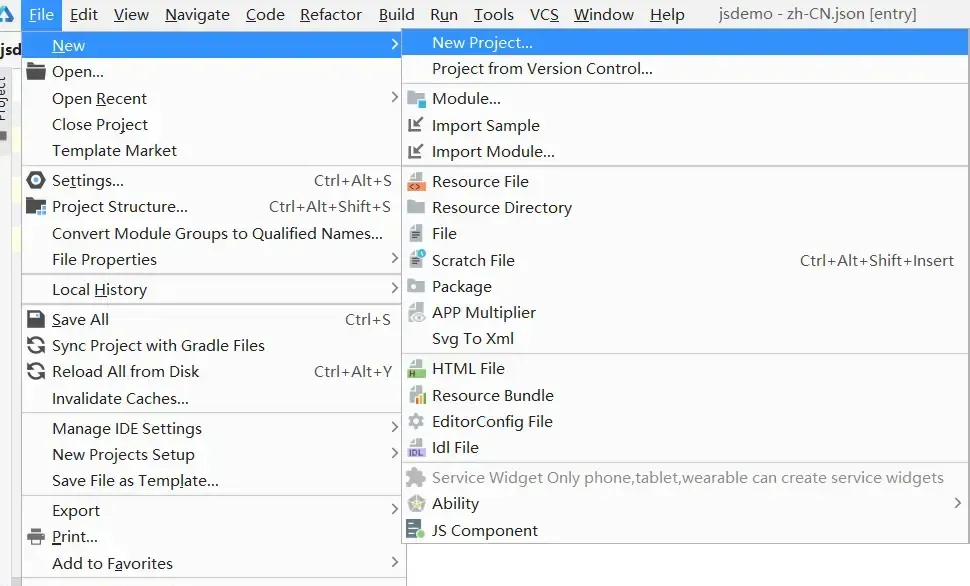Click the HTML File icon

pos(416,369)
